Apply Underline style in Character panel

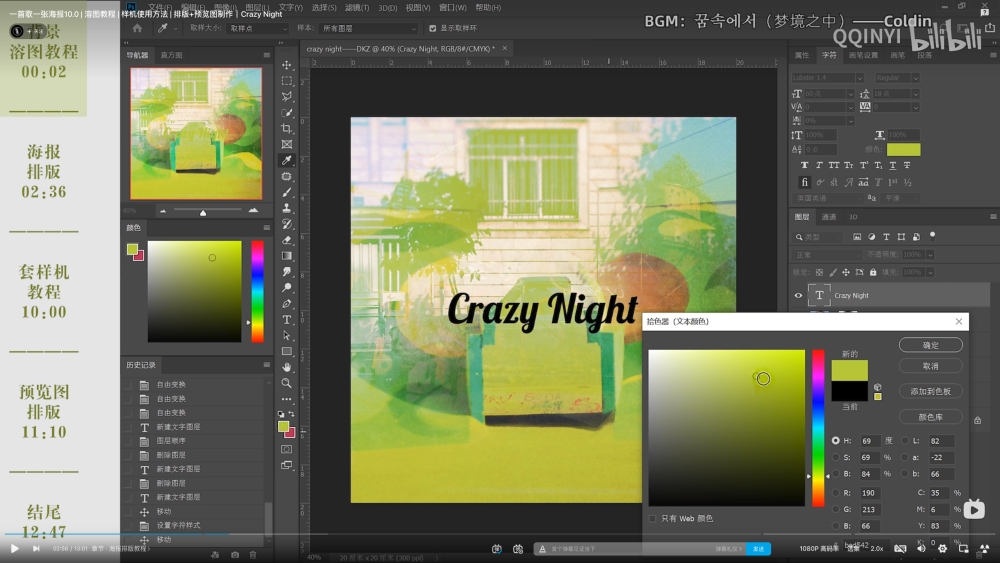click(892, 165)
